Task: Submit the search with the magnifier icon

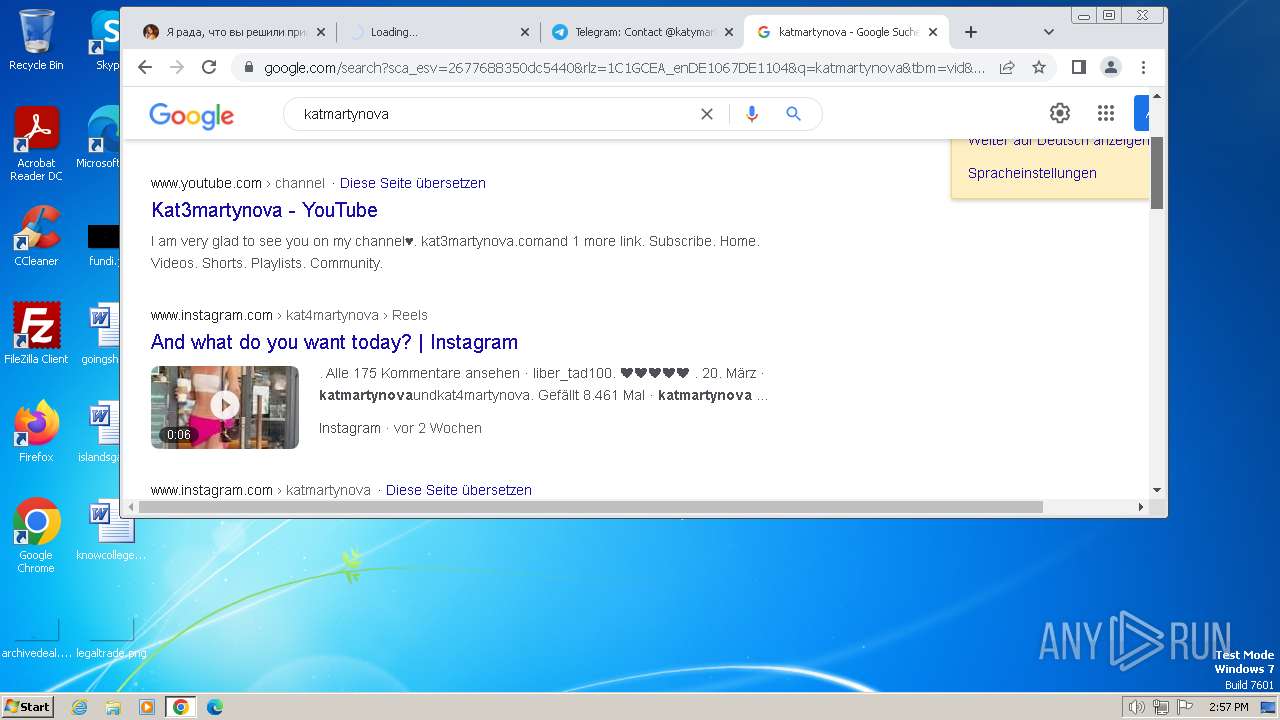Action: (x=794, y=114)
